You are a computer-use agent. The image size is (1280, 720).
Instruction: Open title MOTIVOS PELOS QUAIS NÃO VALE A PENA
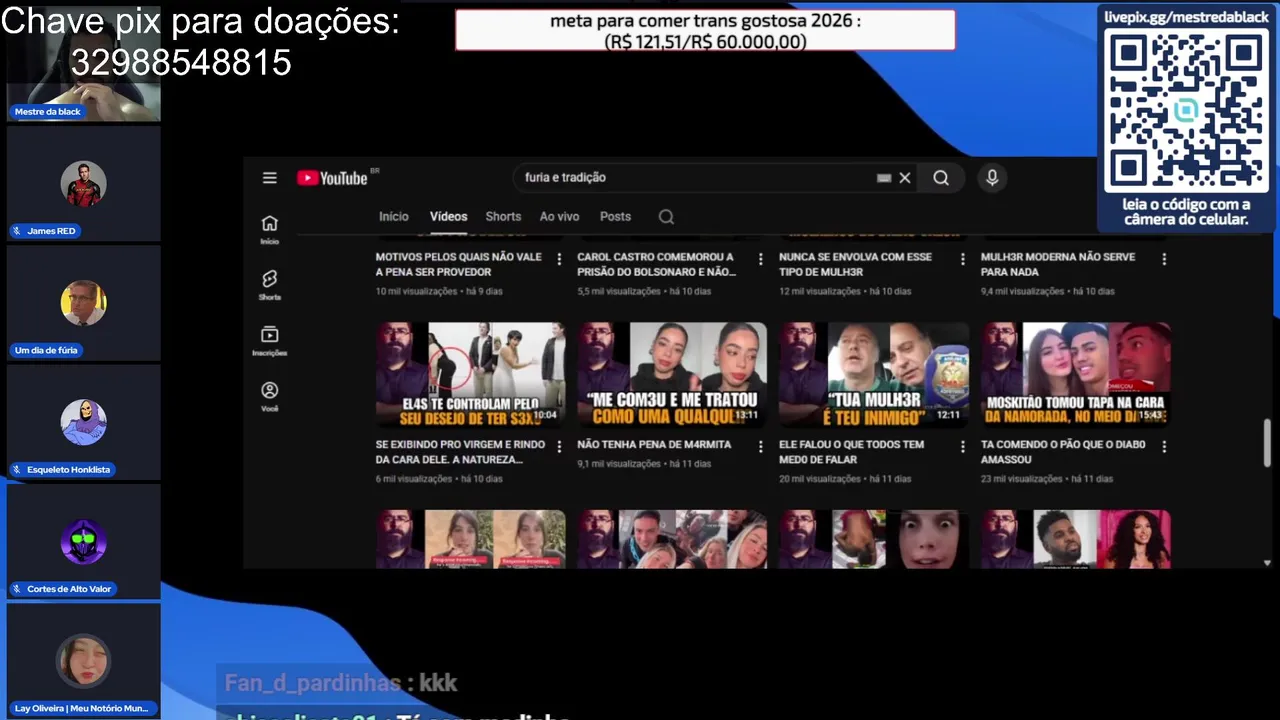pyautogui.click(x=458, y=265)
